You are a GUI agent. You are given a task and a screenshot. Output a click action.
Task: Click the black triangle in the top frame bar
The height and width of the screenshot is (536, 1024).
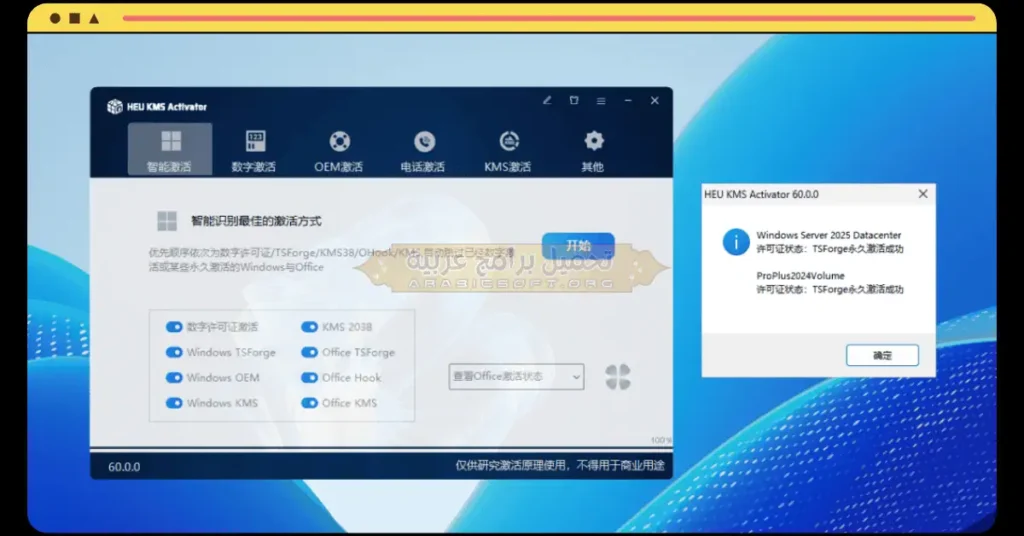tap(94, 18)
